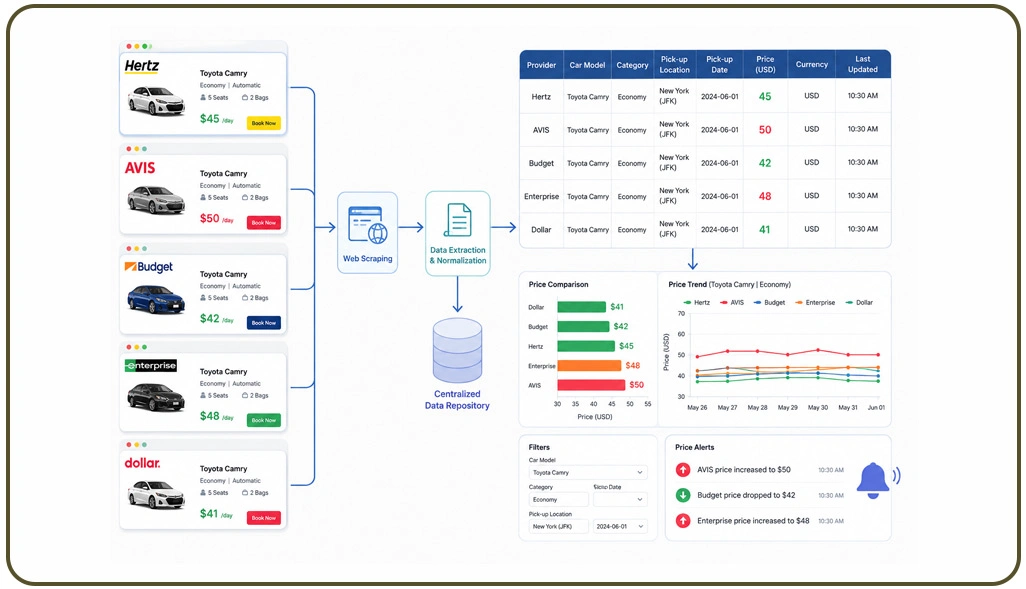Click the Pick-up Location column header
The image size is (1026, 589).
pos(675,65)
